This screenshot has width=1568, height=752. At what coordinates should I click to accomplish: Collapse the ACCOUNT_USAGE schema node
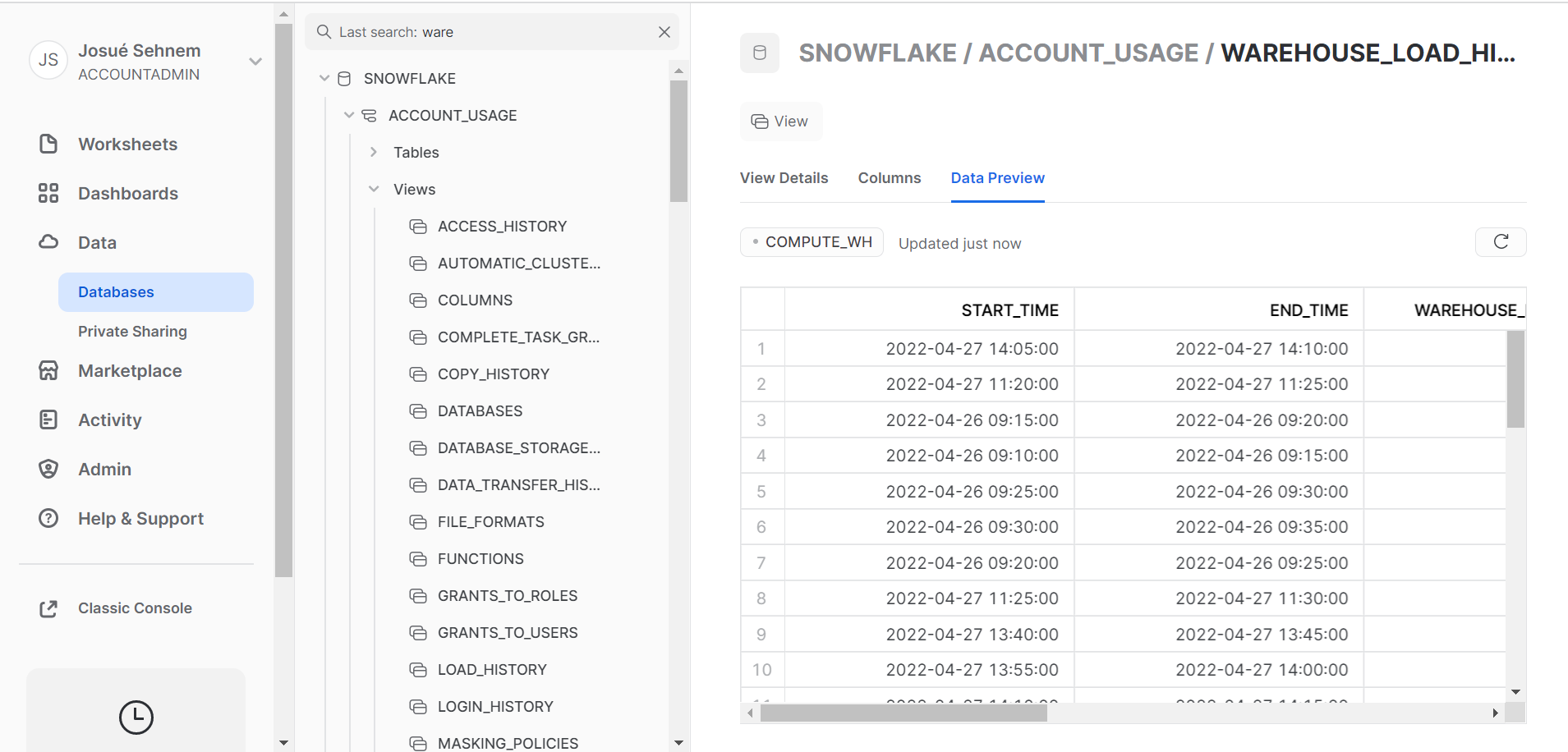pyautogui.click(x=349, y=116)
